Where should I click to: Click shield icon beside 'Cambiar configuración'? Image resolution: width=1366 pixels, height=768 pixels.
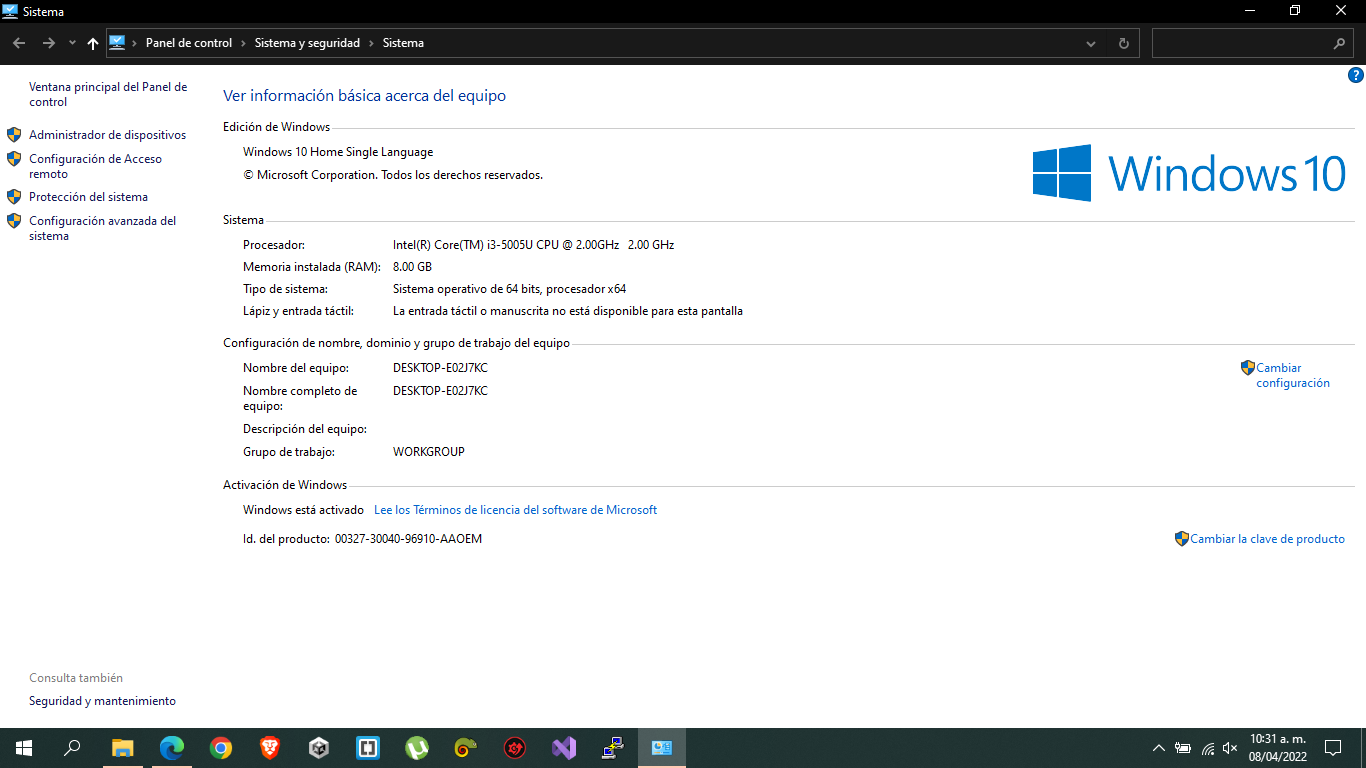1247,367
